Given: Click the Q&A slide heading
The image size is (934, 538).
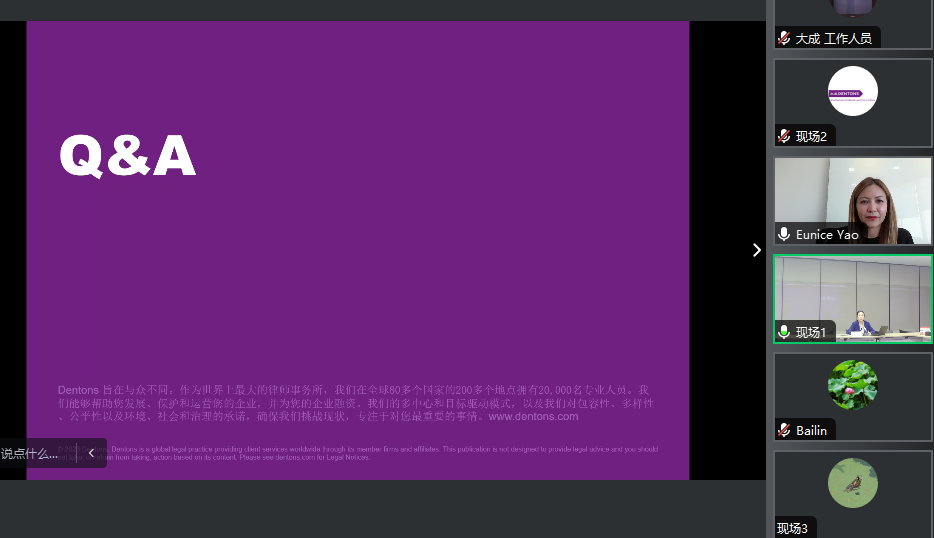Looking at the screenshot, I should coord(127,156).
